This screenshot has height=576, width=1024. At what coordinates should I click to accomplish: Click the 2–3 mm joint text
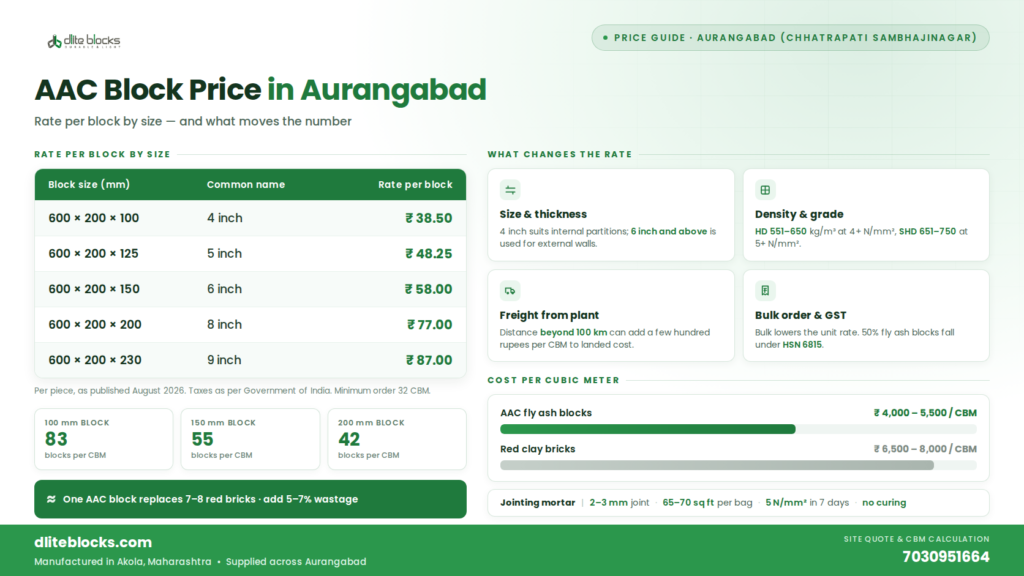pyautogui.click(x=619, y=502)
